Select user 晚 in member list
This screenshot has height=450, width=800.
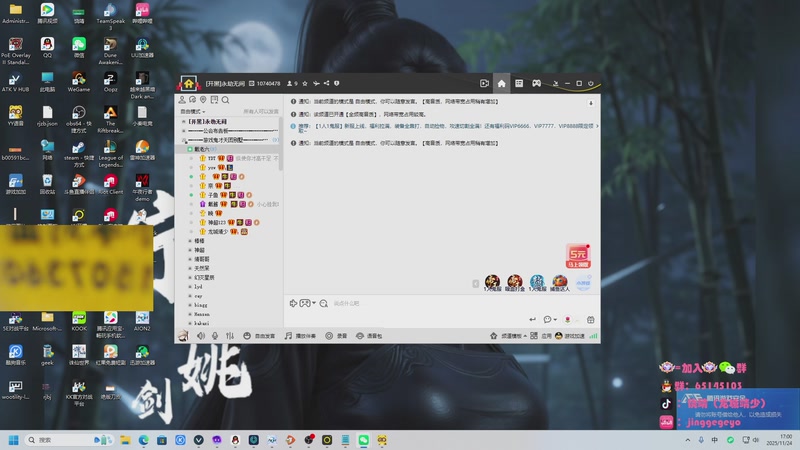210,213
